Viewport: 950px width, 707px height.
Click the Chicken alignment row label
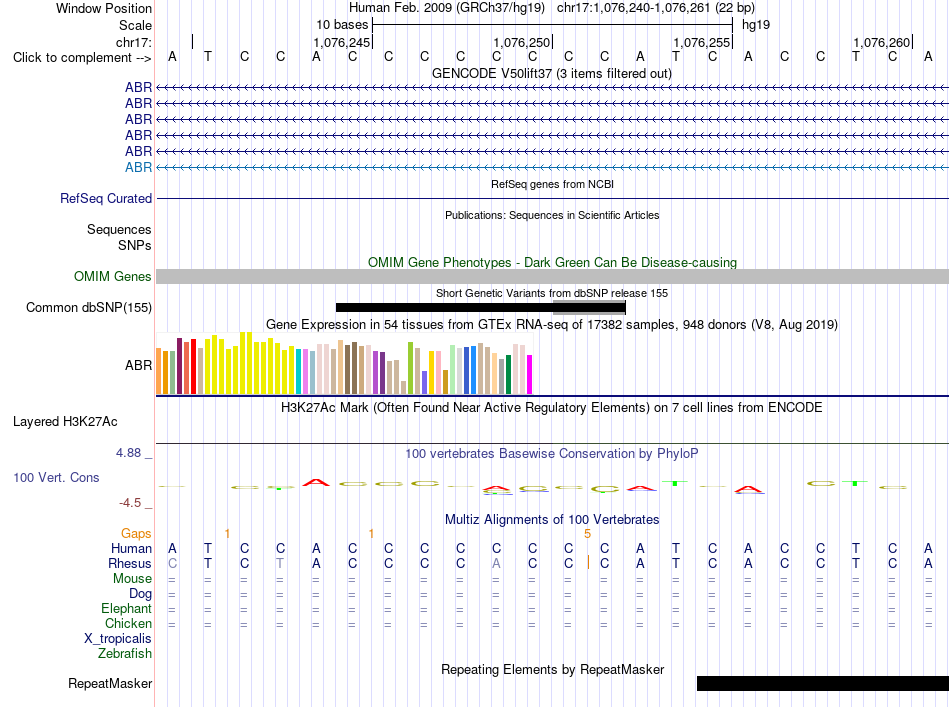[128, 623]
